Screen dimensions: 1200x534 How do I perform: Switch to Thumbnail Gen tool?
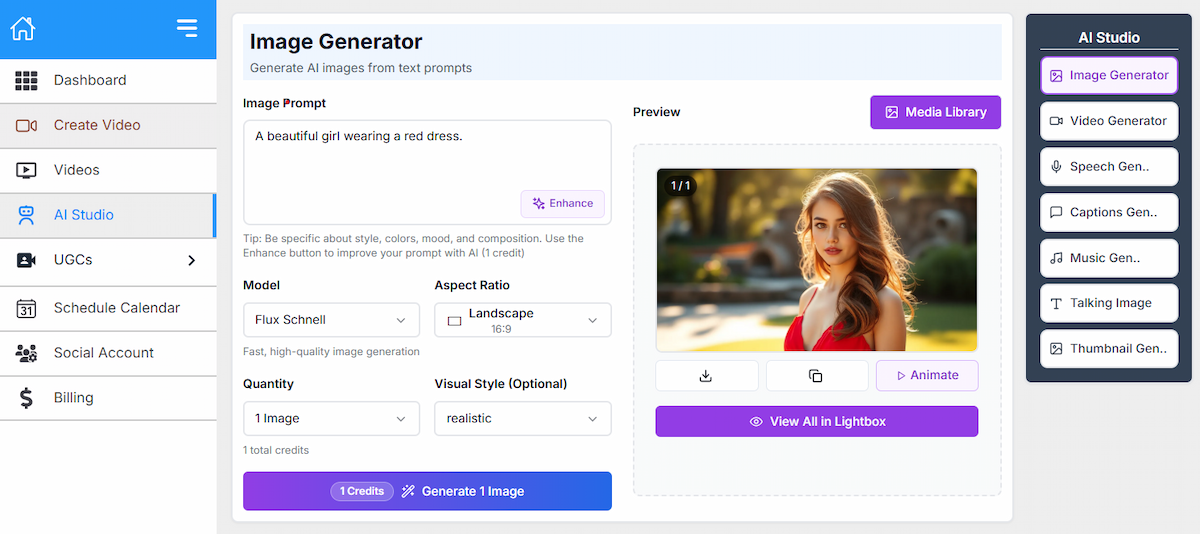tap(1109, 349)
